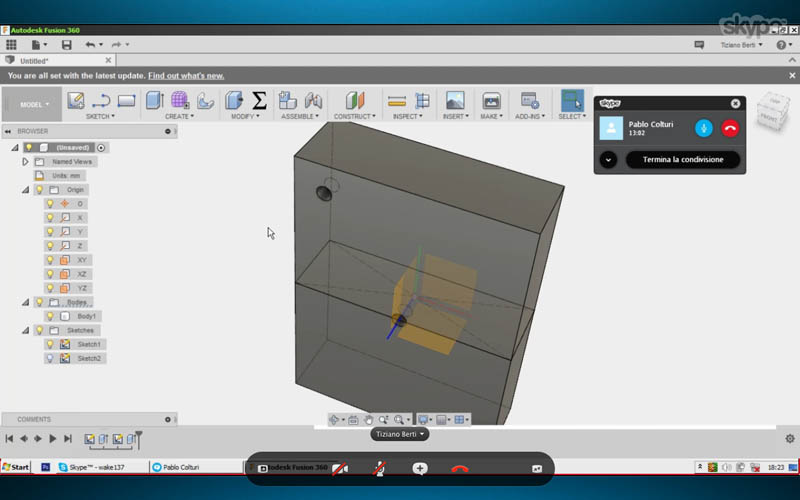Expand the Named Views folder
Viewport: 800px width, 500px height.
click(x=25, y=162)
